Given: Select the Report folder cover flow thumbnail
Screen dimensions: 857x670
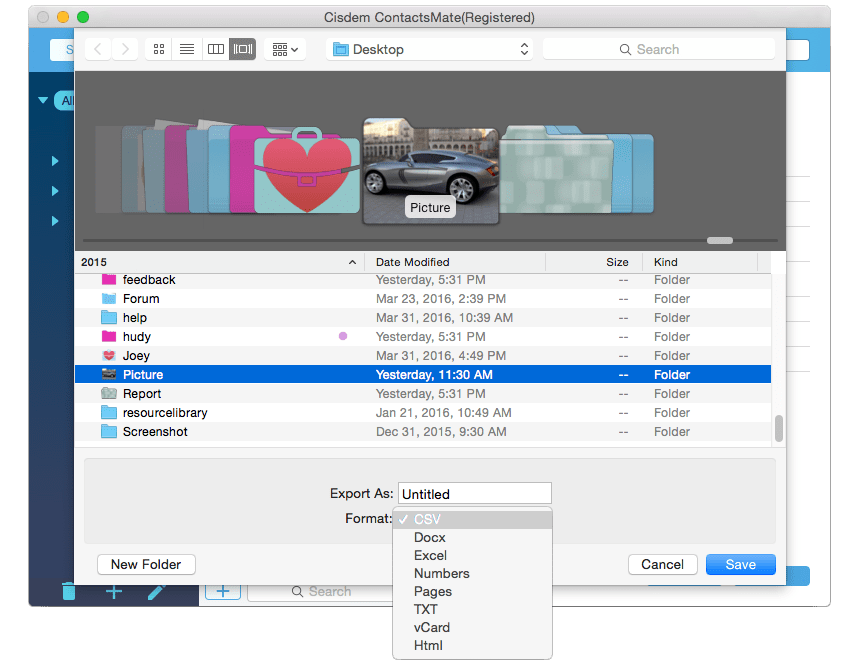Looking at the screenshot, I should pyautogui.click(x=556, y=169).
